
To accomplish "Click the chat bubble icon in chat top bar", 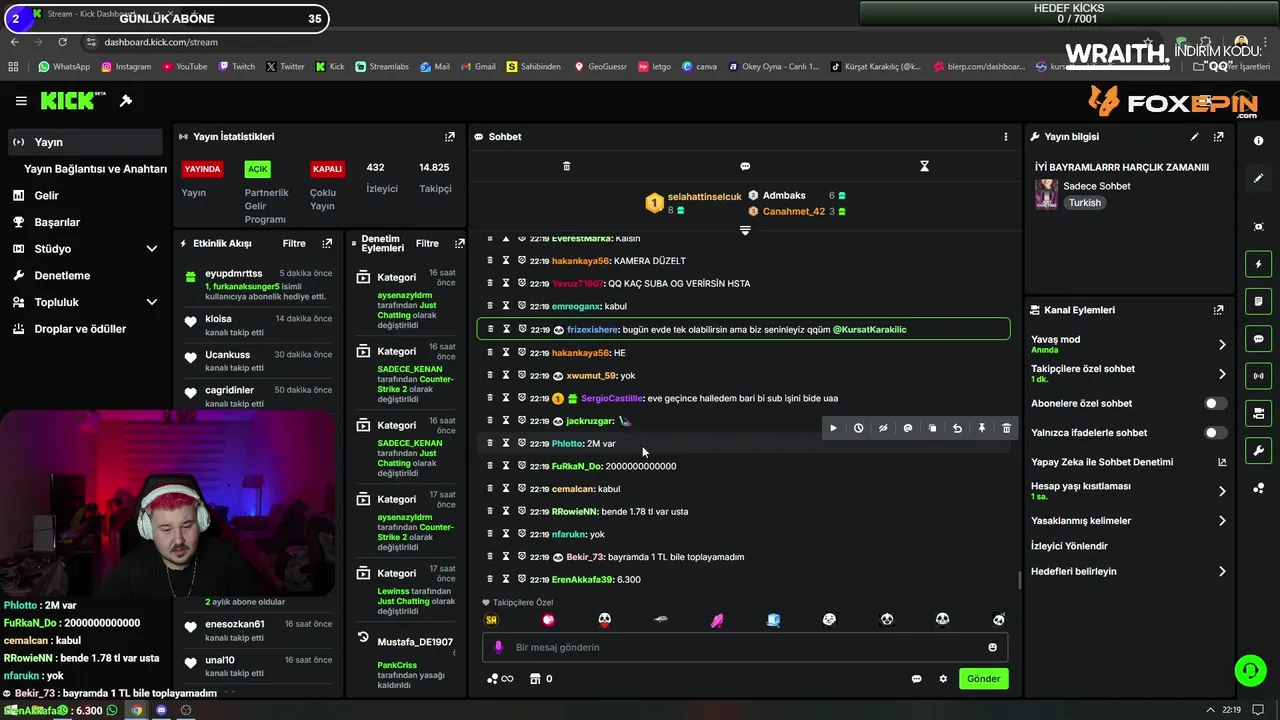I will [x=745, y=166].
